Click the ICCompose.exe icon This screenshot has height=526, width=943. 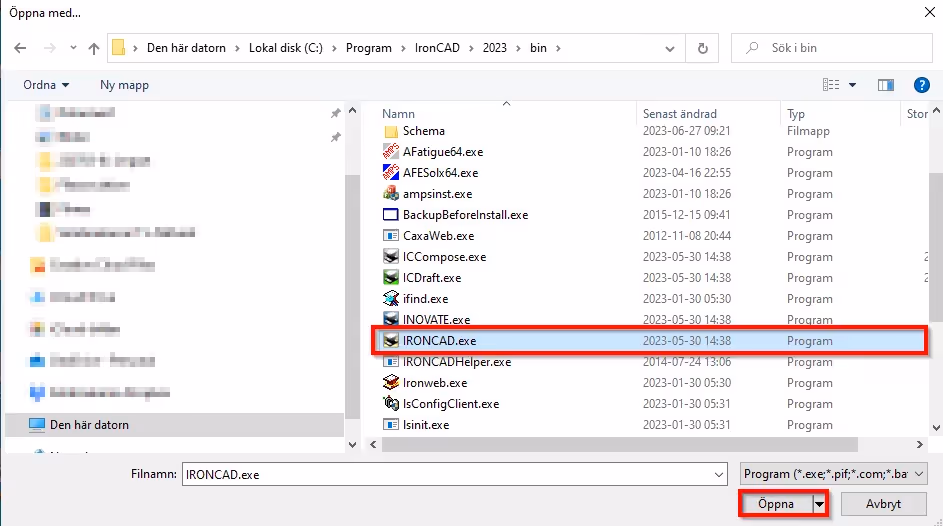click(x=391, y=257)
